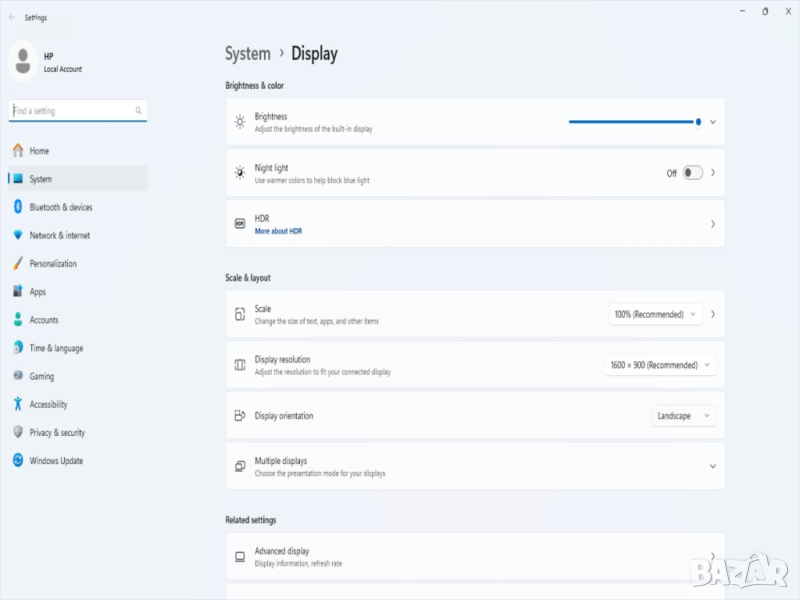
Task: Go to Time & language settings
Action: point(56,348)
